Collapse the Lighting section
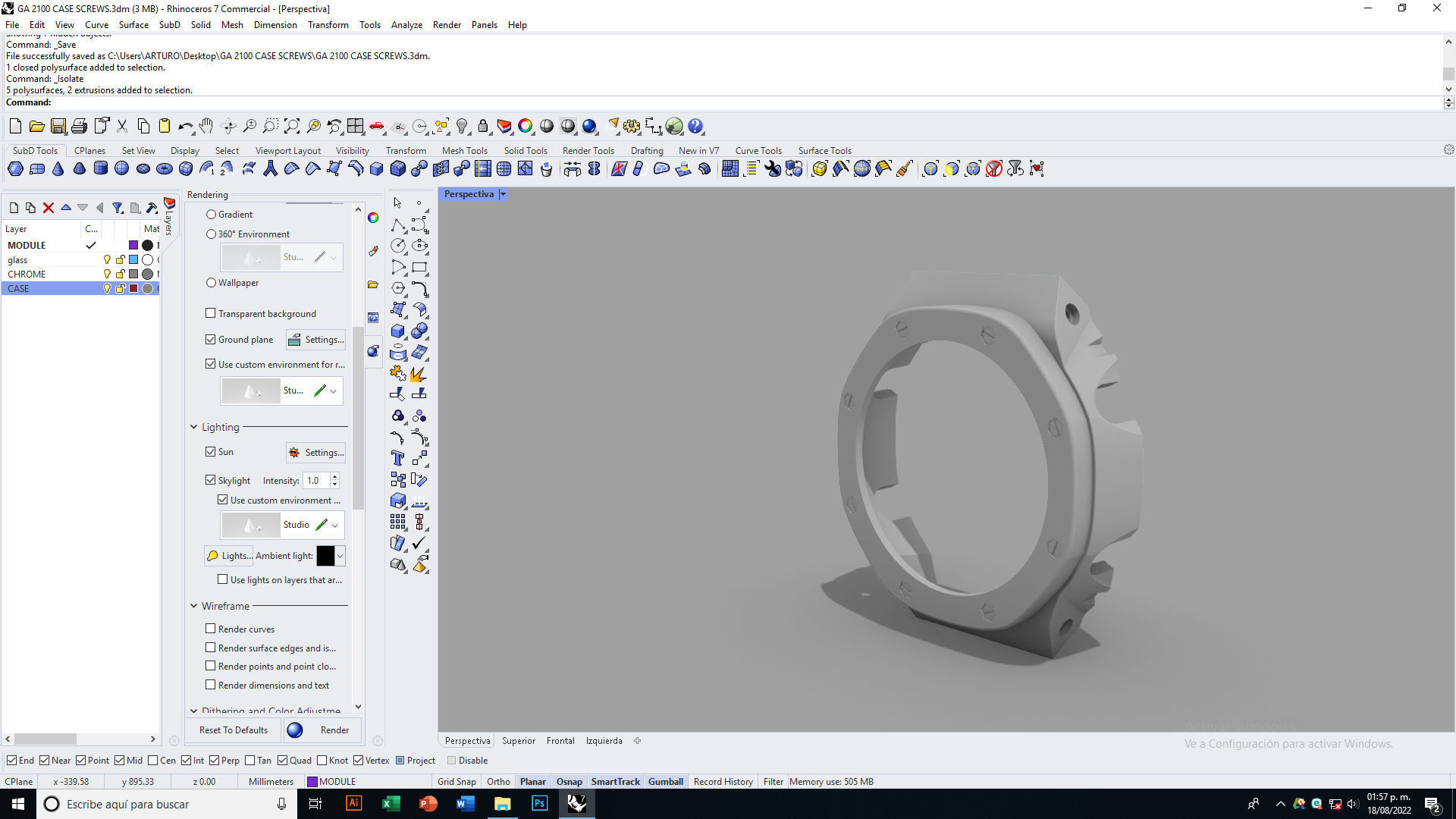The width and height of the screenshot is (1456, 819). click(x=194, y=427)
